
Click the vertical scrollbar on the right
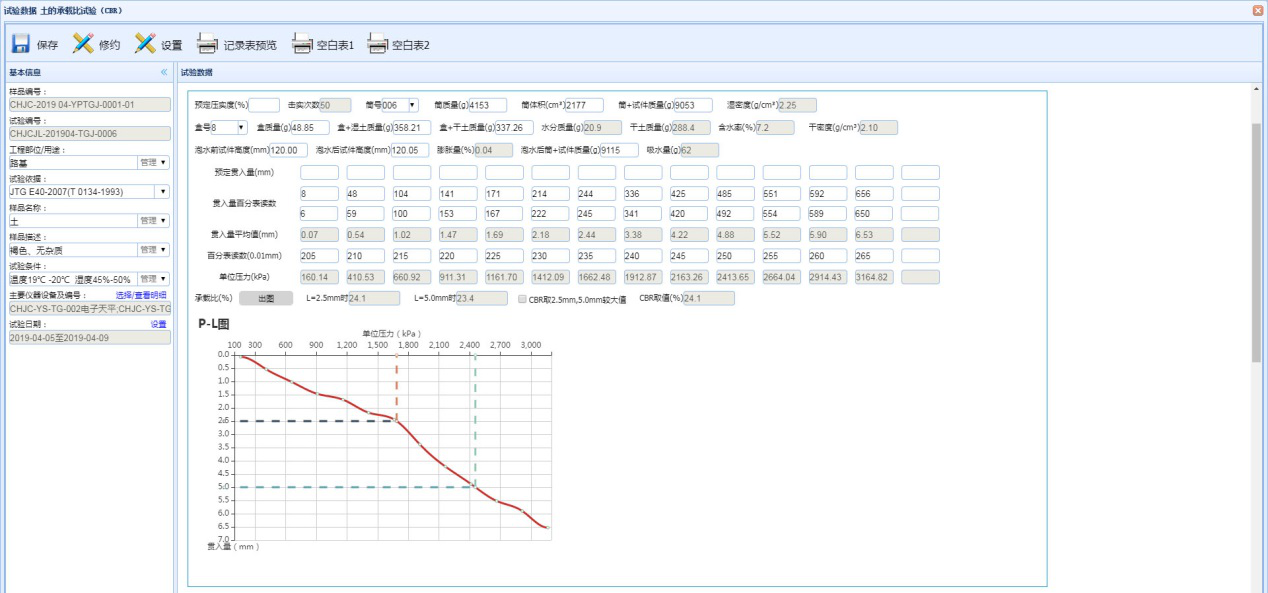pos(1256,240)
